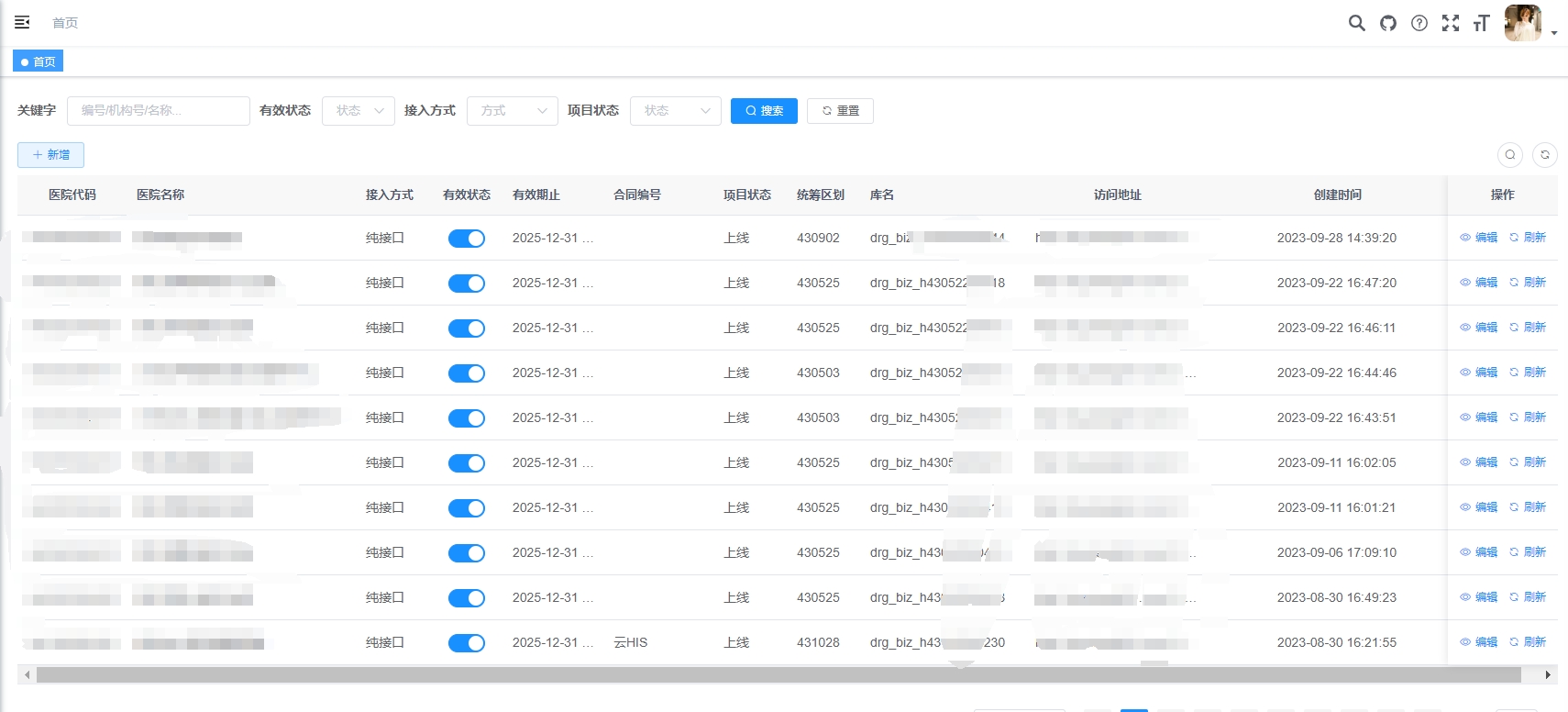The height and width of the screenshot is (712, 1568).
Task: Click the 431028 region code cell
Action: [x=818, y=643]
